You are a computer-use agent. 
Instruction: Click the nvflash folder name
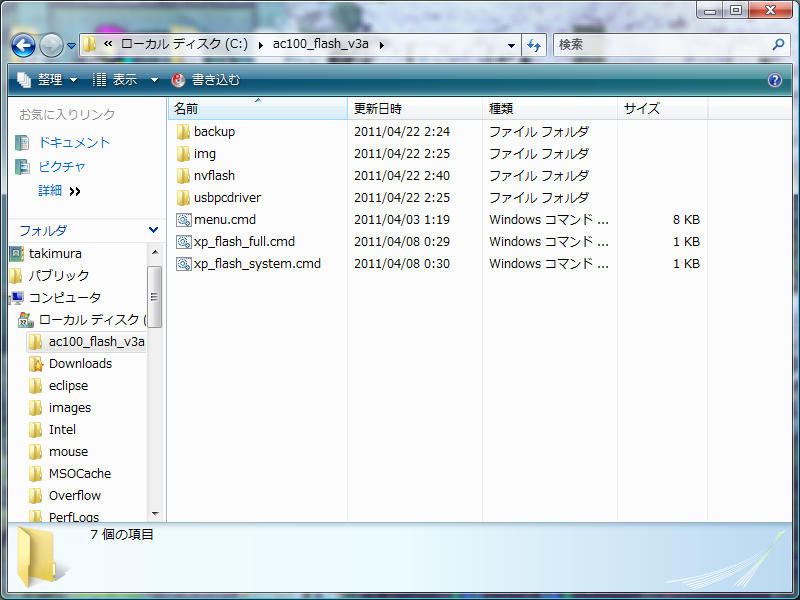pos(214,176)
